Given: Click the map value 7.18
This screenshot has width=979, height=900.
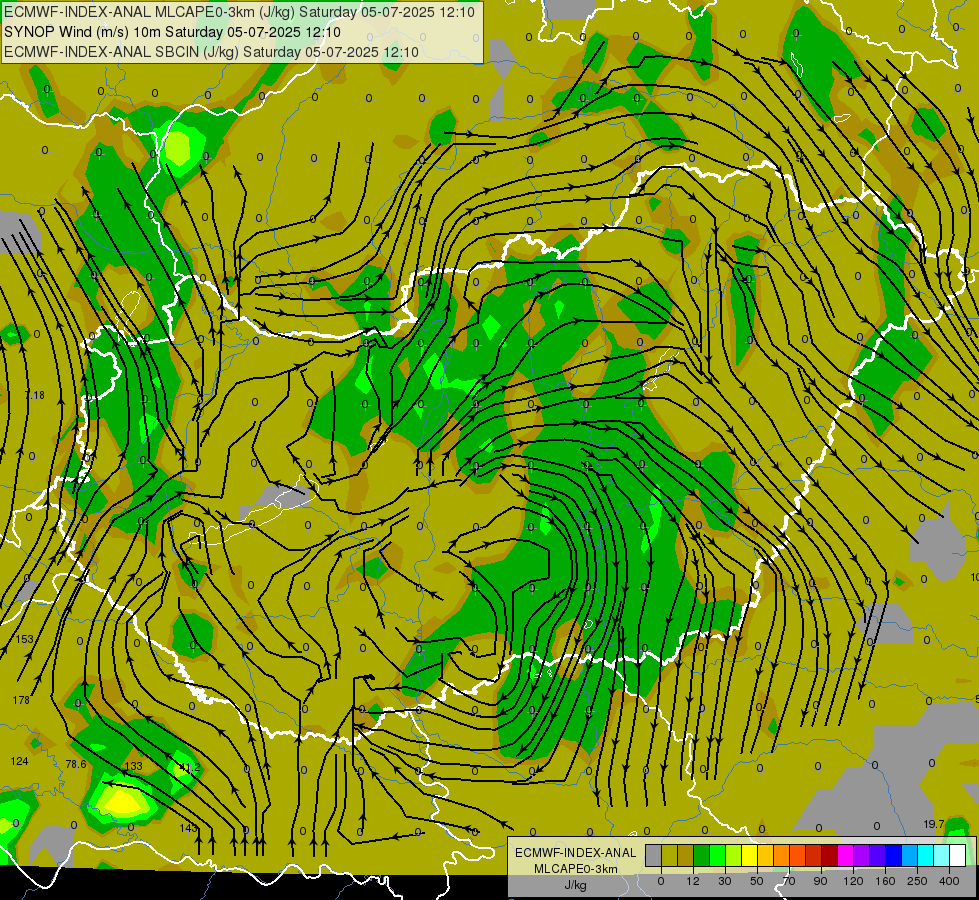Looking at the screenshot, I should (x=34, y=395).
